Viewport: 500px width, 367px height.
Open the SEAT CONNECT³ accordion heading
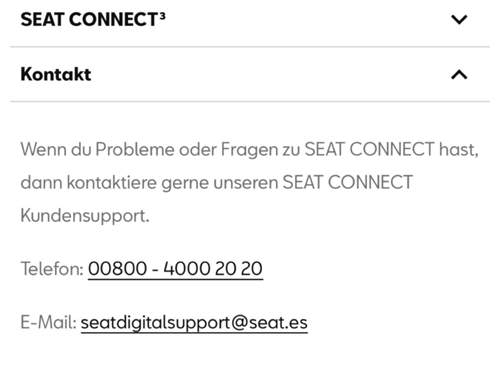93,19
